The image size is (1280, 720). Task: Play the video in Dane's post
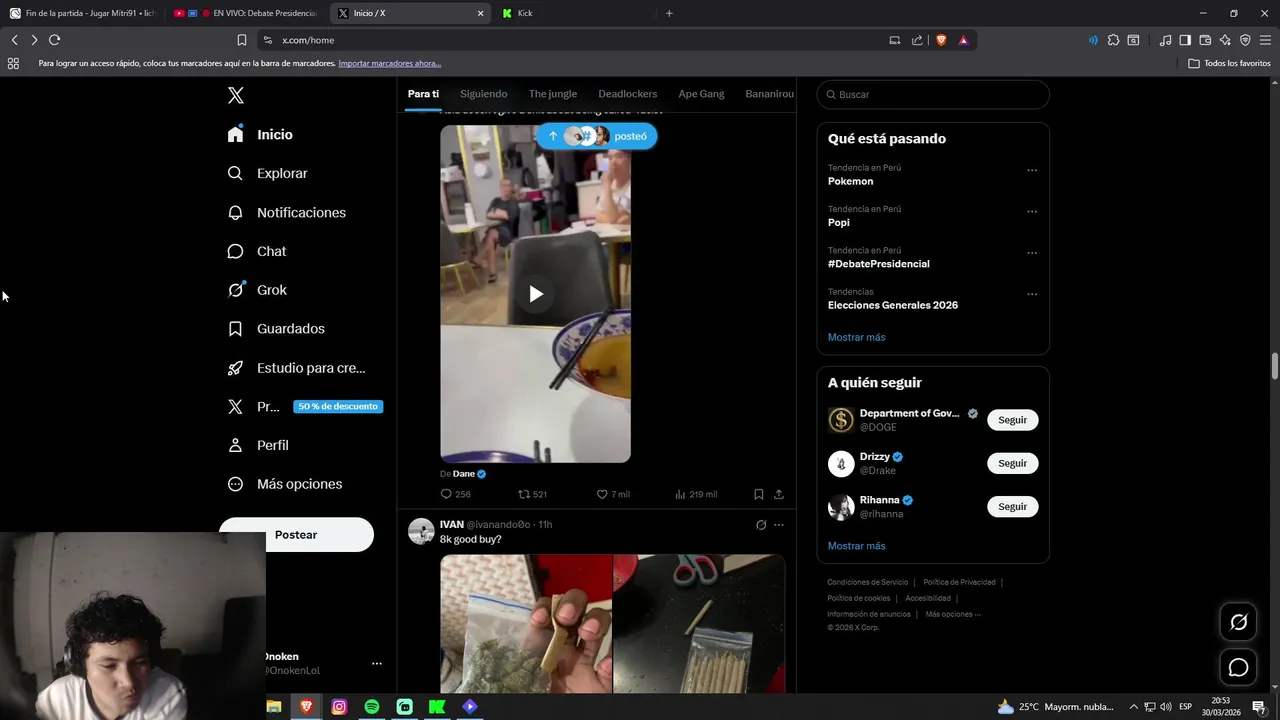click(x=536, y=294)
